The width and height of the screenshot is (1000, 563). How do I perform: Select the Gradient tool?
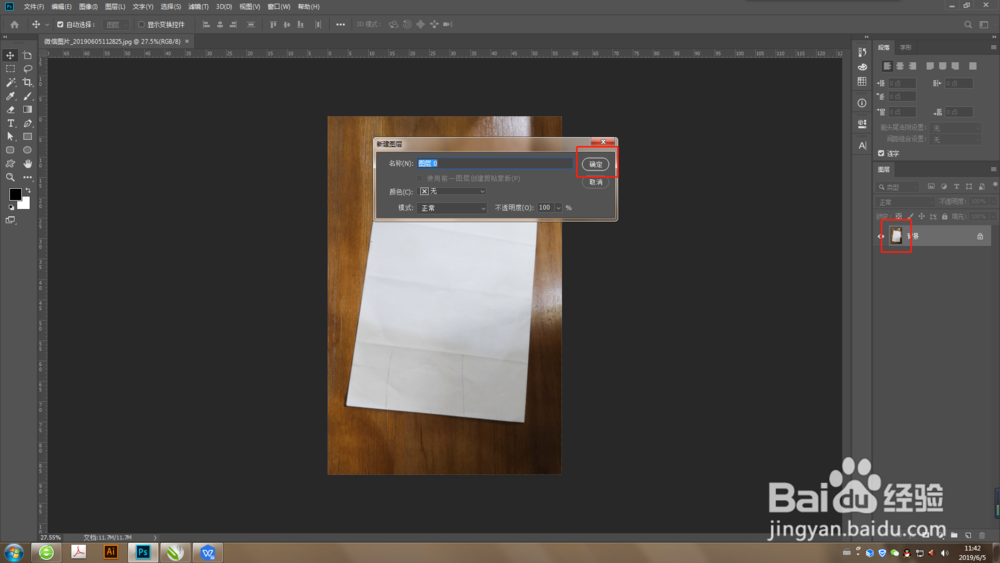[27, 110]
